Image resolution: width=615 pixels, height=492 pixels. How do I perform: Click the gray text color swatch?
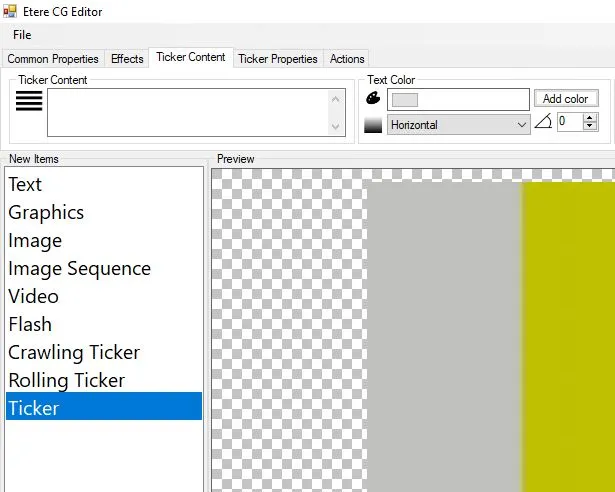click(458, 99)
